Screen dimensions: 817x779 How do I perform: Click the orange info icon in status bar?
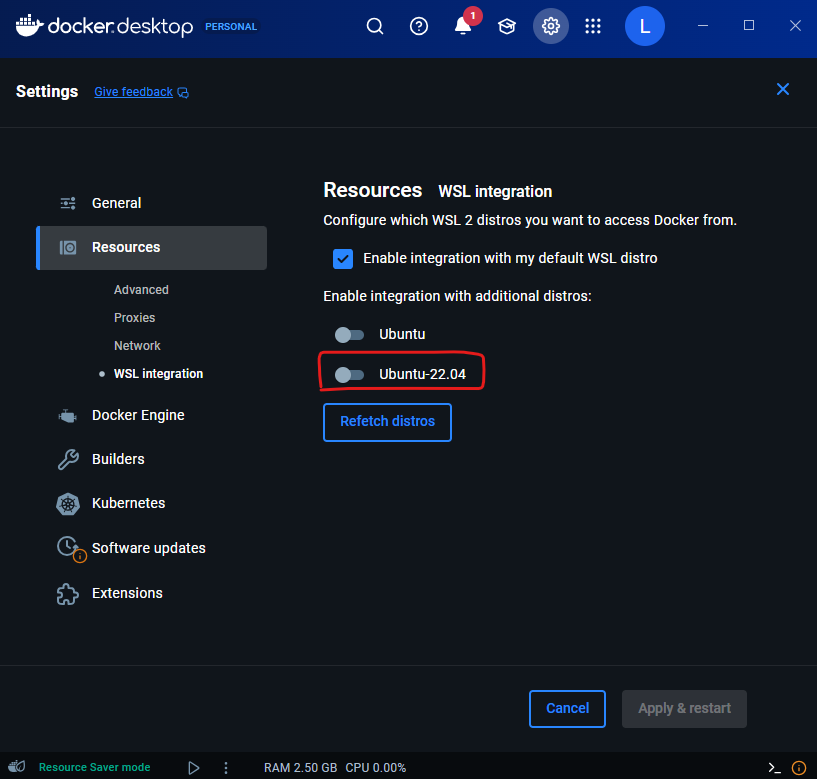(x=799, y=768)
